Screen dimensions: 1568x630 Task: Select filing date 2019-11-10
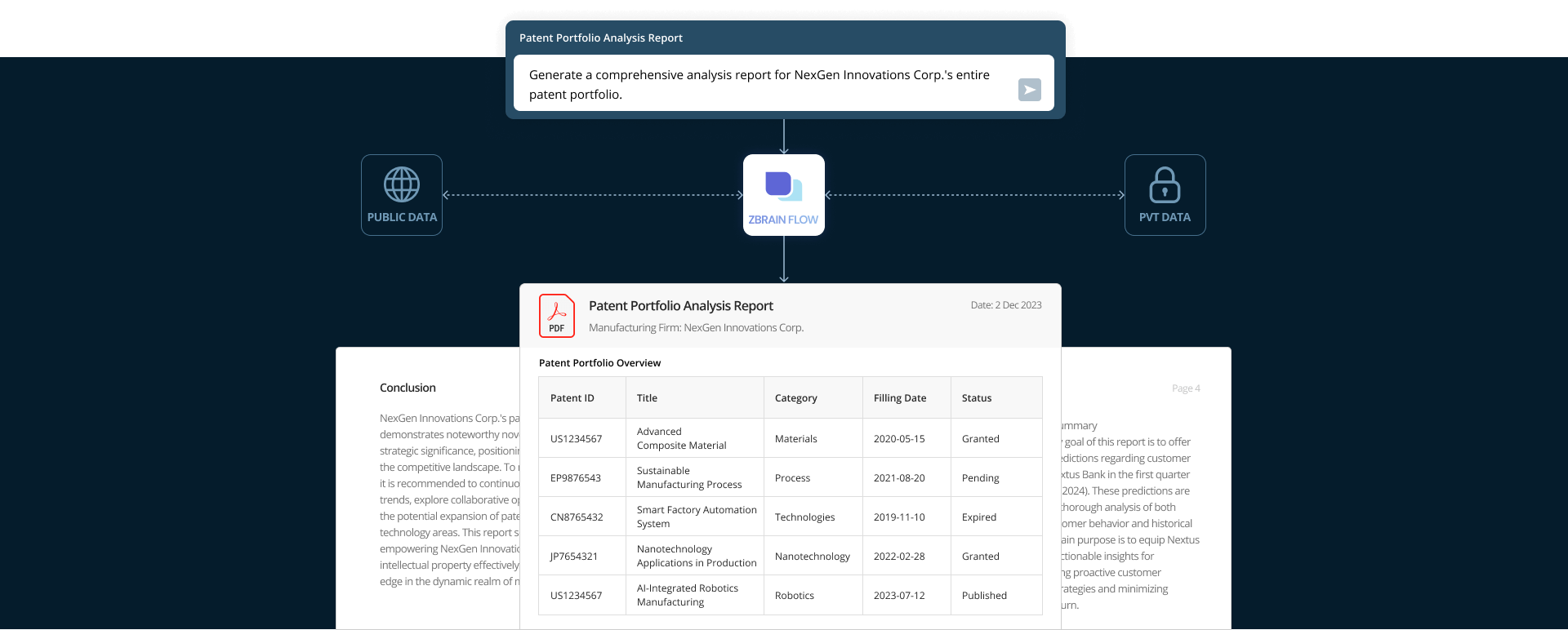[899, 517]
